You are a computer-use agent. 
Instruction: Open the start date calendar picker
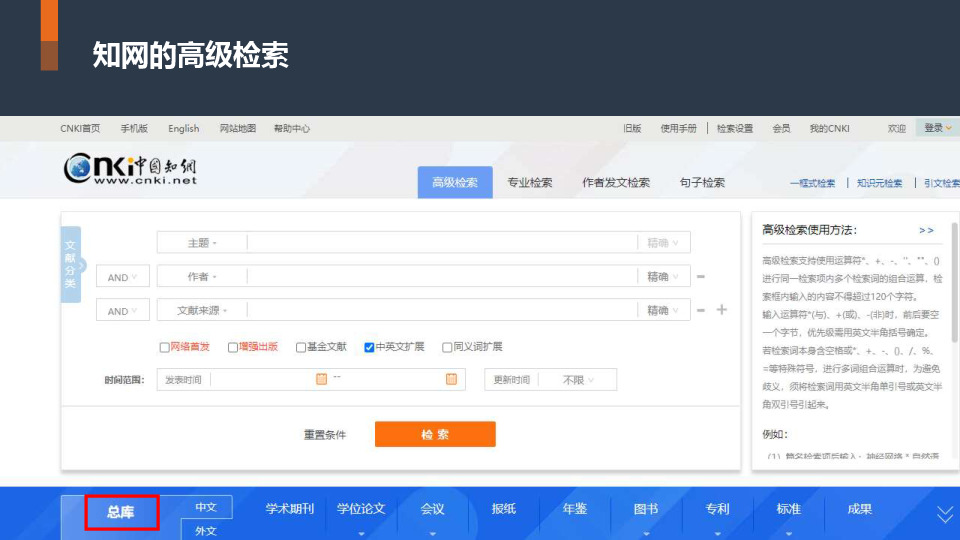(x=321, y=379)
